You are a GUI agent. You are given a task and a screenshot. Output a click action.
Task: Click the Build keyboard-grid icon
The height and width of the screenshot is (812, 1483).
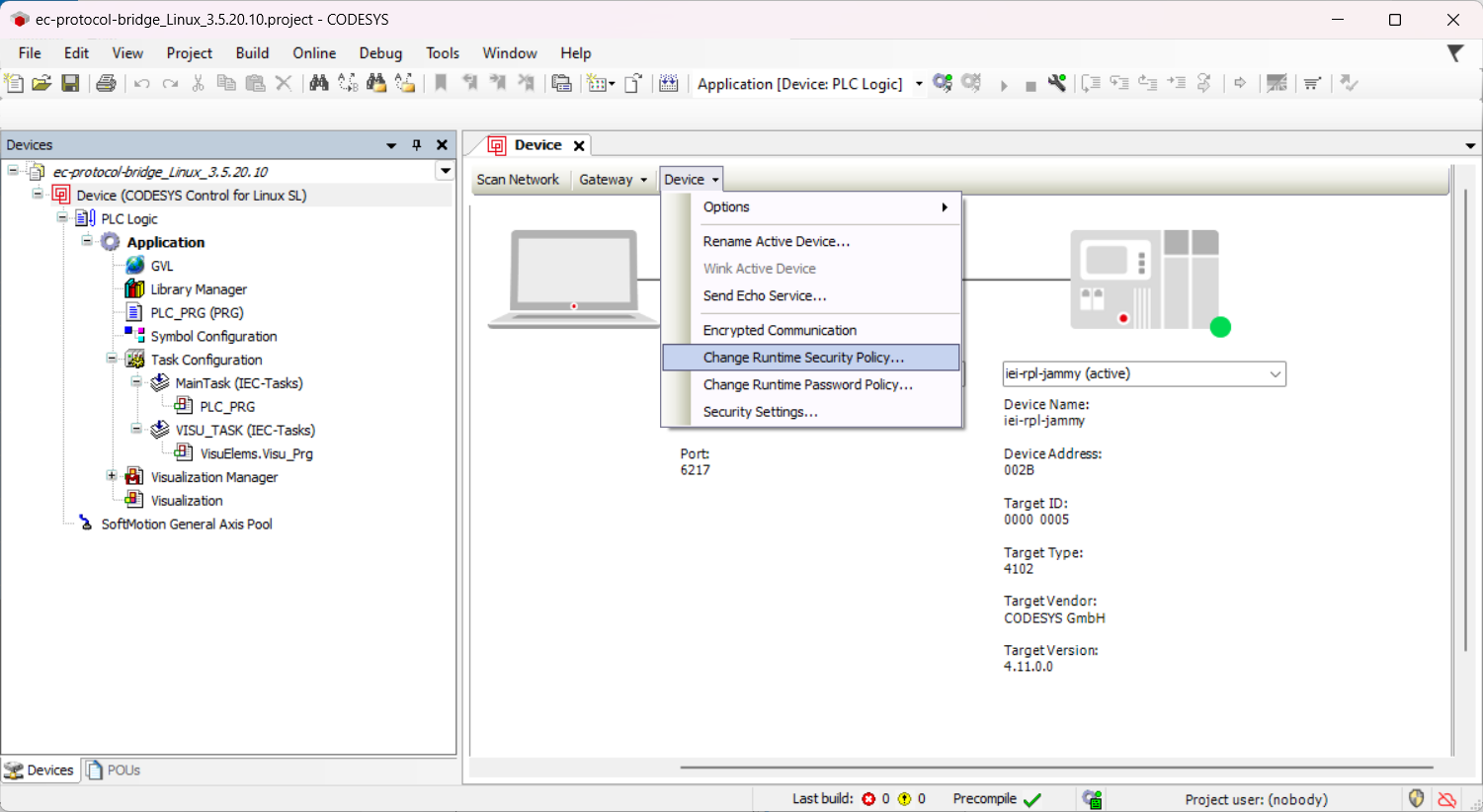coord(669,84)
